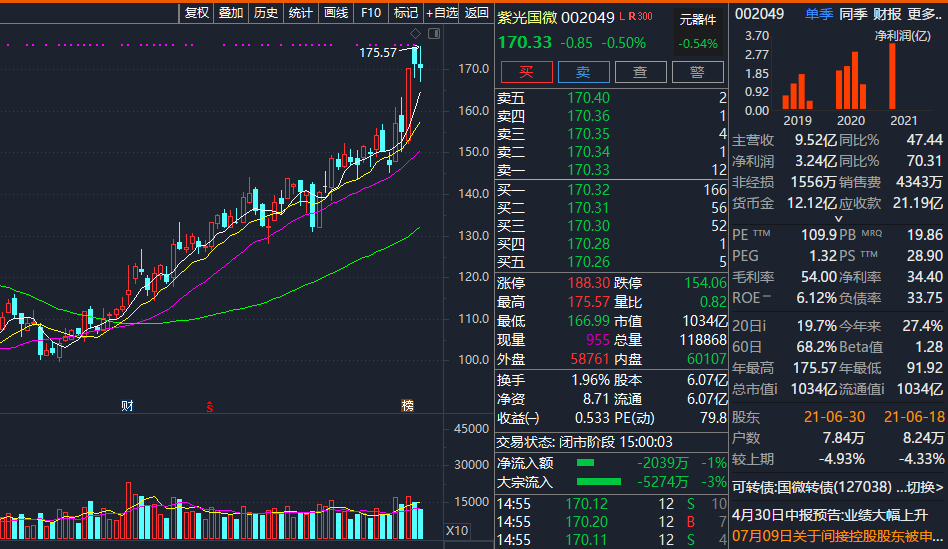Select the 单季 tab
948x549 pixels.
(x=819, y=14)
